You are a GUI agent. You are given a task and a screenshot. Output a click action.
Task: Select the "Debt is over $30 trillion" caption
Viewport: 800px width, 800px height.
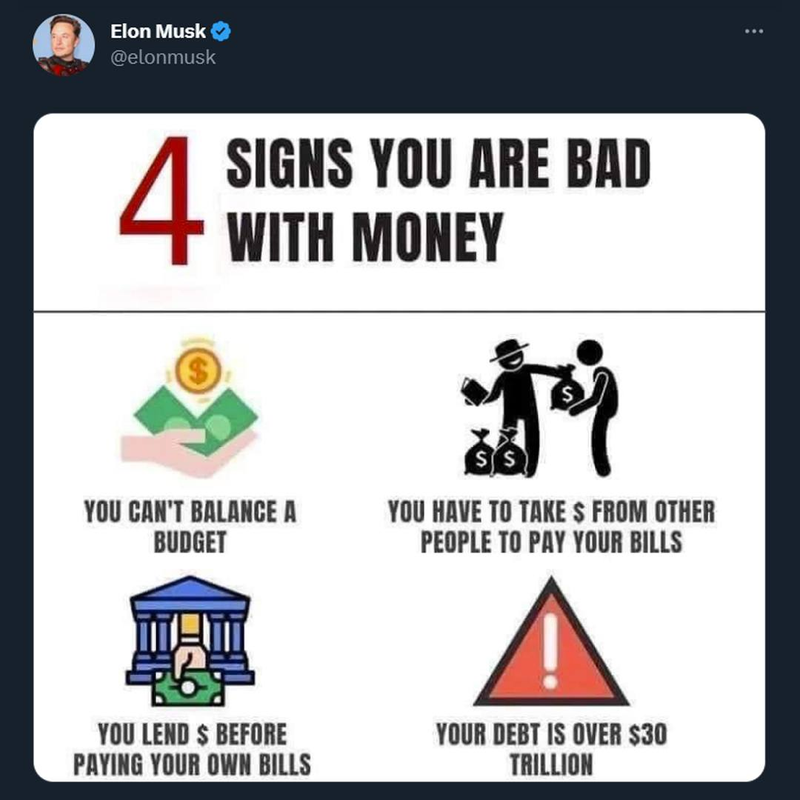pyautogui.click(x=551, y=750)
